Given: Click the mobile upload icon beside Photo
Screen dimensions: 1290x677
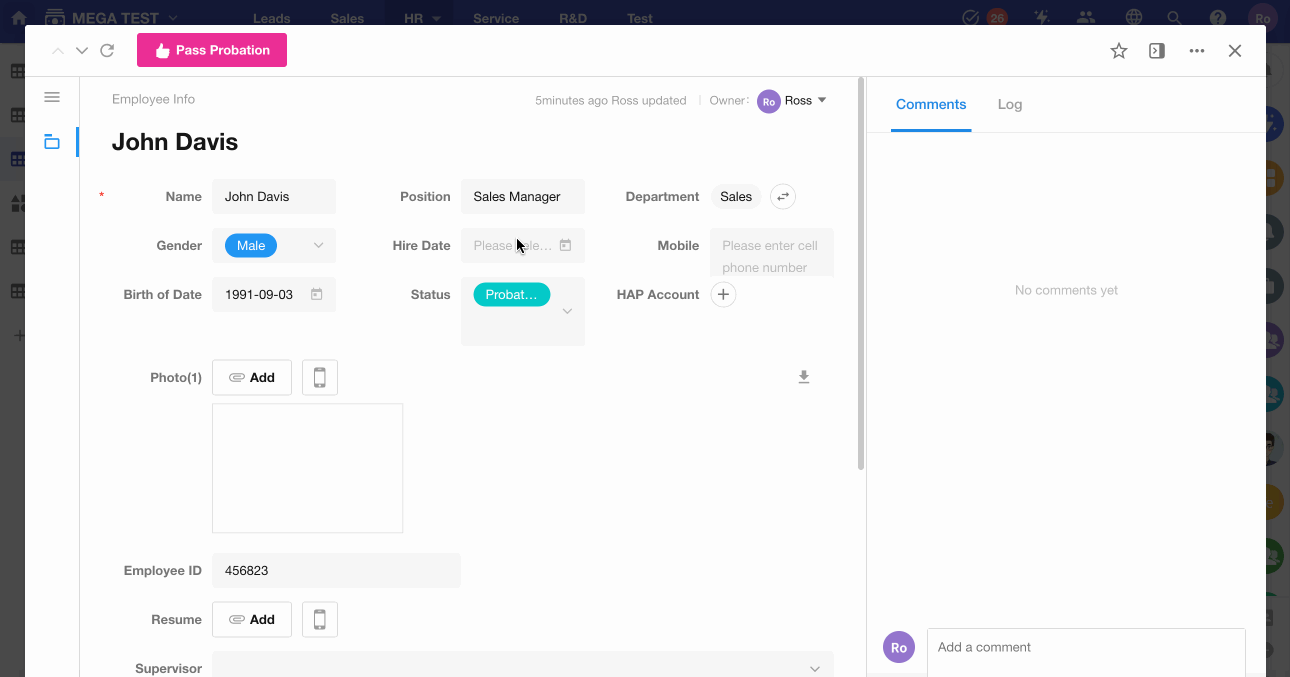Looking at the screenshot, I should pyautogui.click(x=320, y=378).
